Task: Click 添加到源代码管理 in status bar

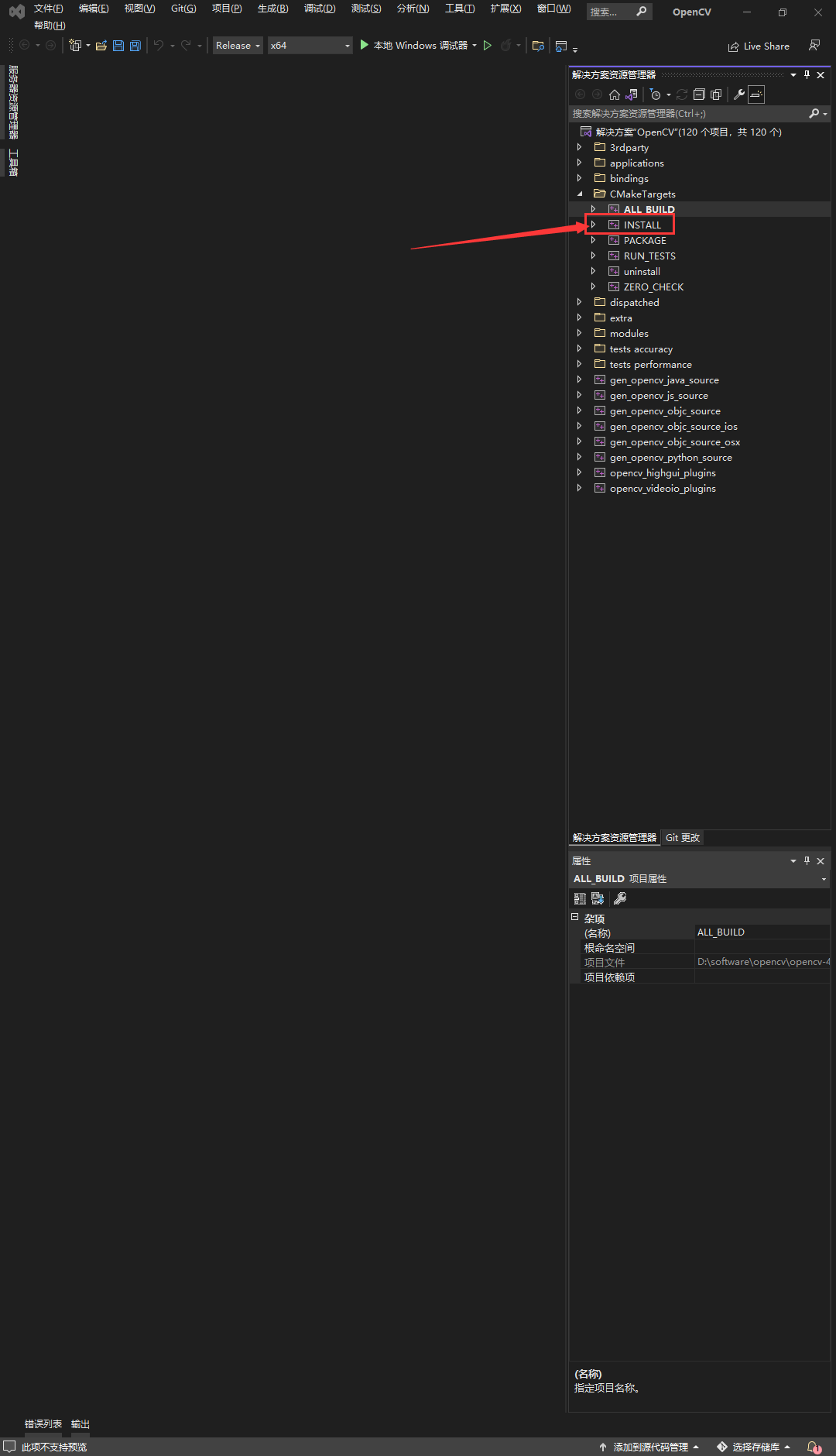Action: [649, 1447]
